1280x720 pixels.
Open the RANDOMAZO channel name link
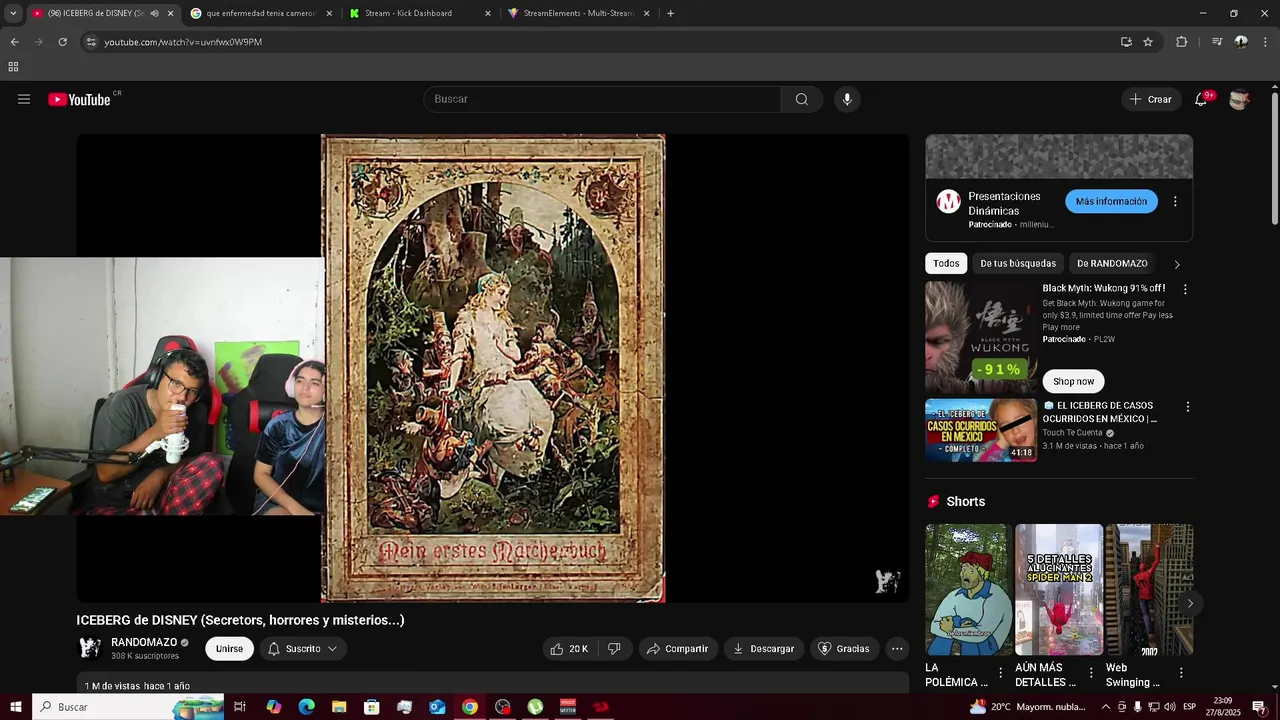tap(144, 642)
